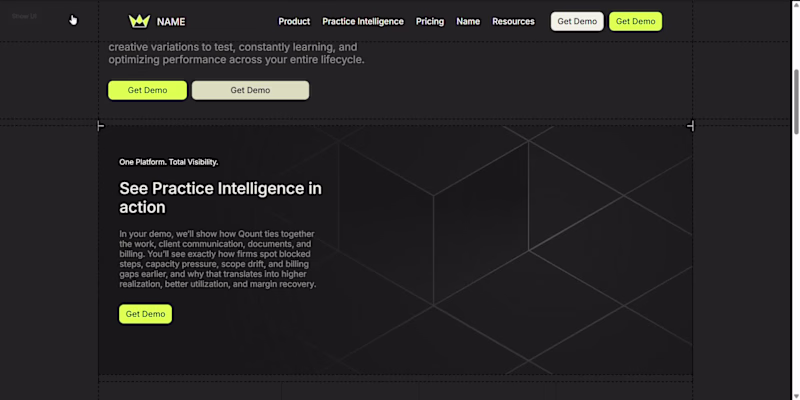The image size is (800, 400).
Task: Click the yellow crown logo icon
Action: 139,21
